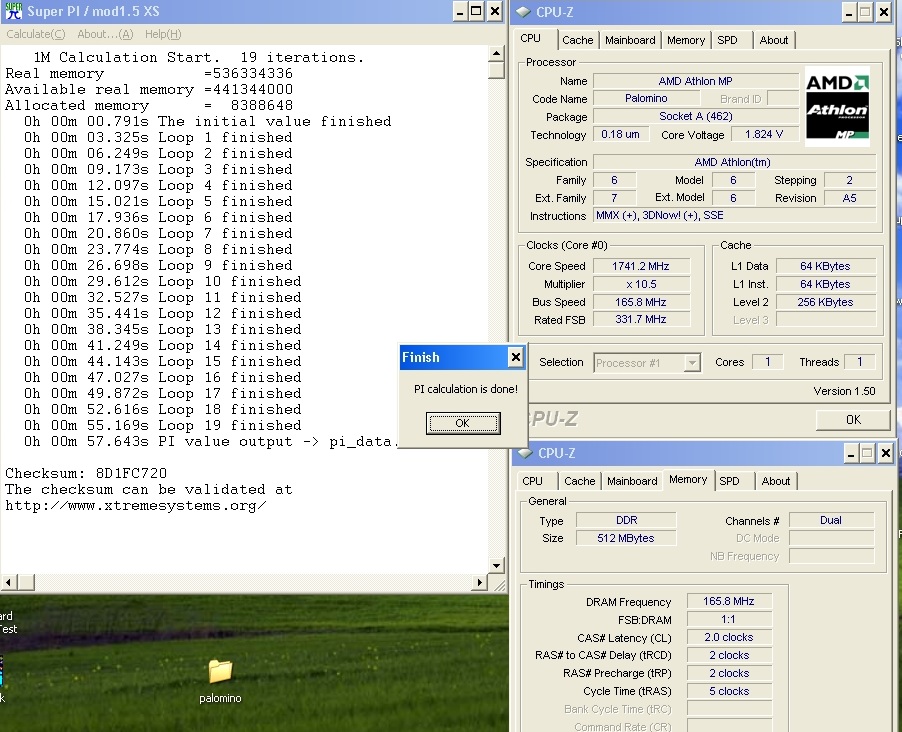Switch to Mainboard tab in upper CPU-Z

click(630, 40)
